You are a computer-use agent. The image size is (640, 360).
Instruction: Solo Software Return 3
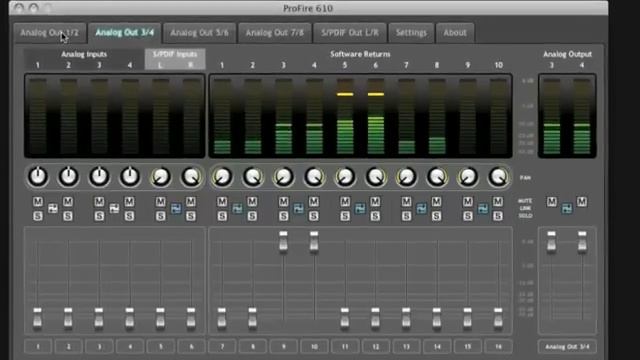(x=284, y=216)
